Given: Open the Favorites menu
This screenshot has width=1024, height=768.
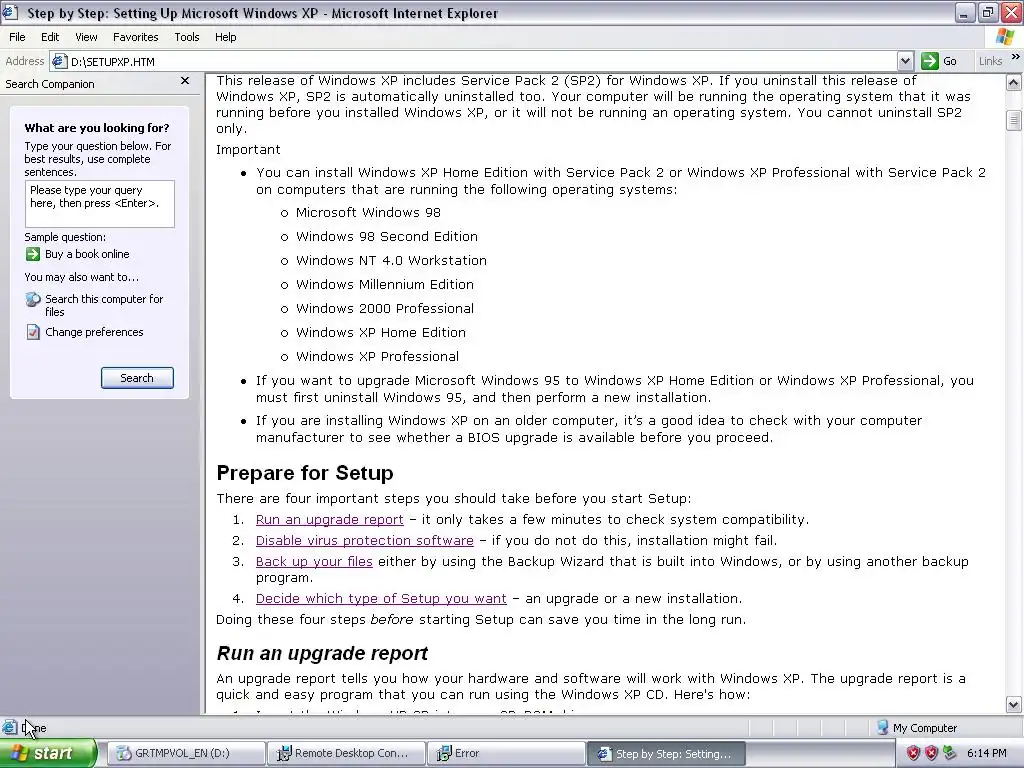Looking at the screenshot, I should click(136, 37).
